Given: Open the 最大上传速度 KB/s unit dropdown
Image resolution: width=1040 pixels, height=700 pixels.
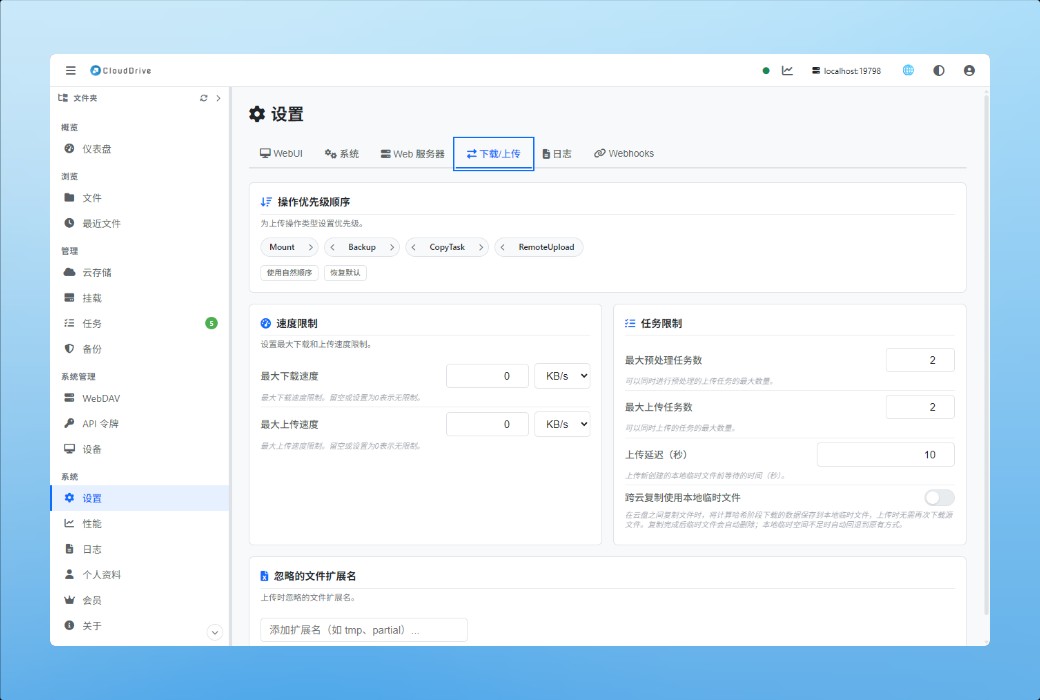Looking at the screenshot, I should point(562,424).
